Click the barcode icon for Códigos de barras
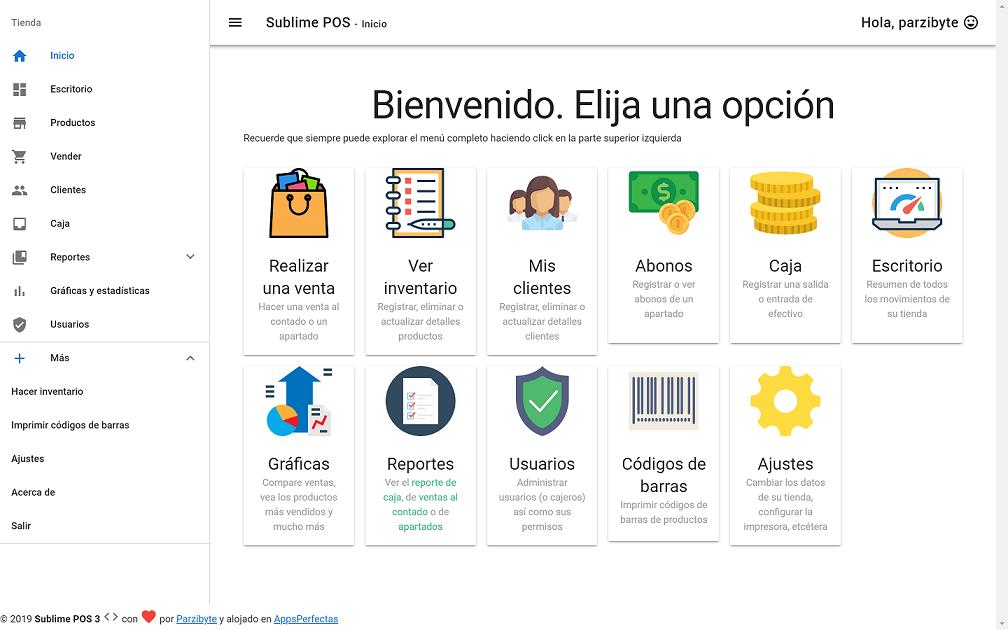The width and height of the screenshot is (1008, 630). point(663,400)
